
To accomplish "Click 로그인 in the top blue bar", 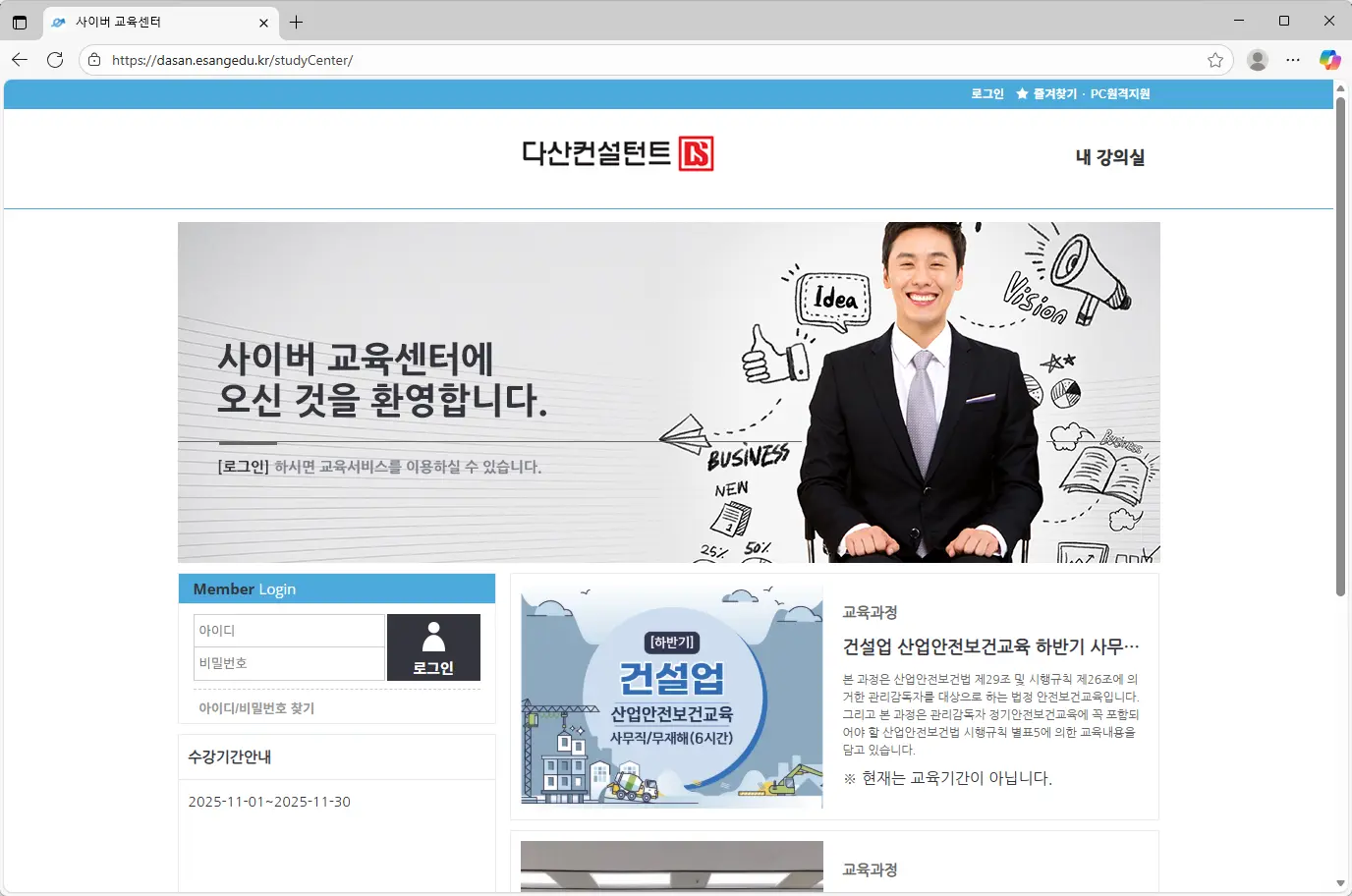I will 986,93.
